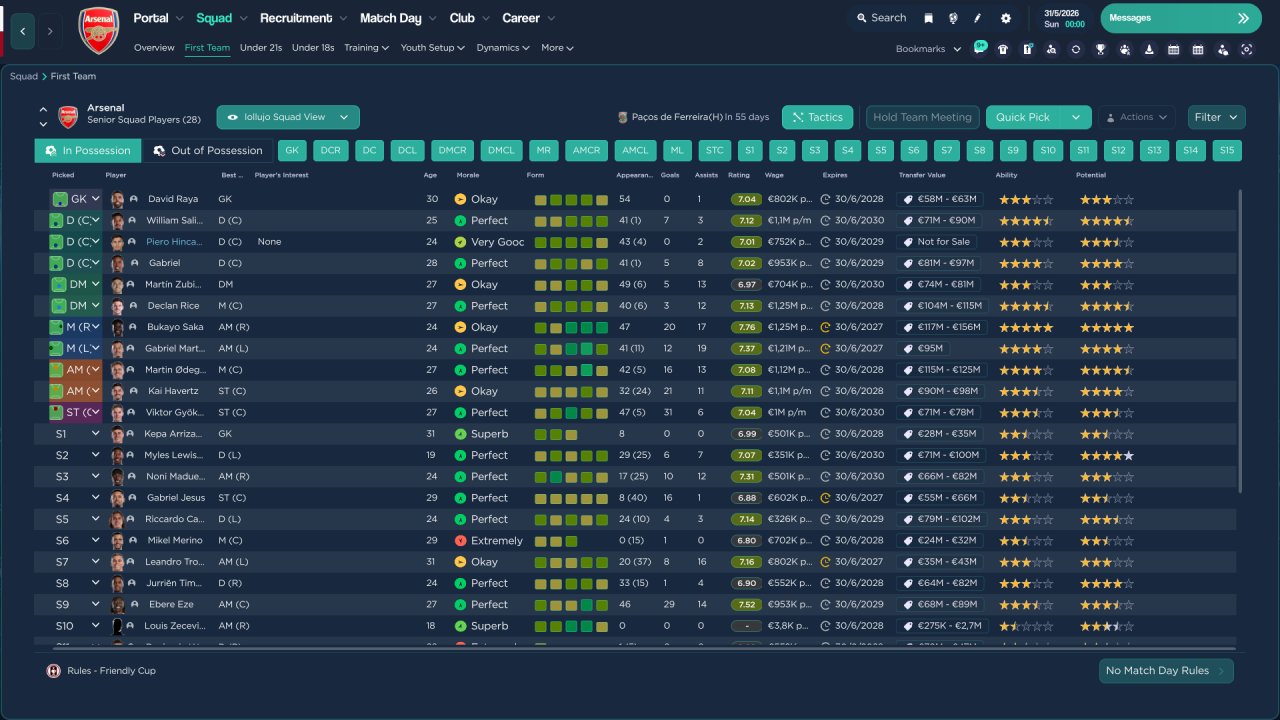Screen dimensions: 1280x720
Task: Toggle the GK position filter chip
Action: pyautogui.click(x=292, y=151)
